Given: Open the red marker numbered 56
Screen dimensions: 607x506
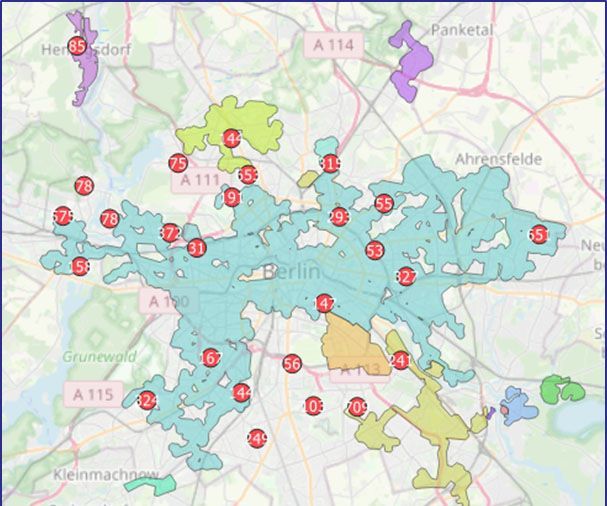Looking at the screenshot, I should pos(292,364).
